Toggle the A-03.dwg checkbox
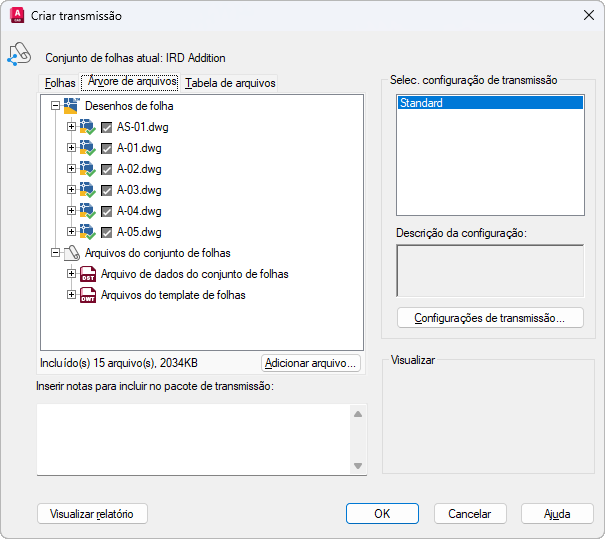 pos(106,190)
